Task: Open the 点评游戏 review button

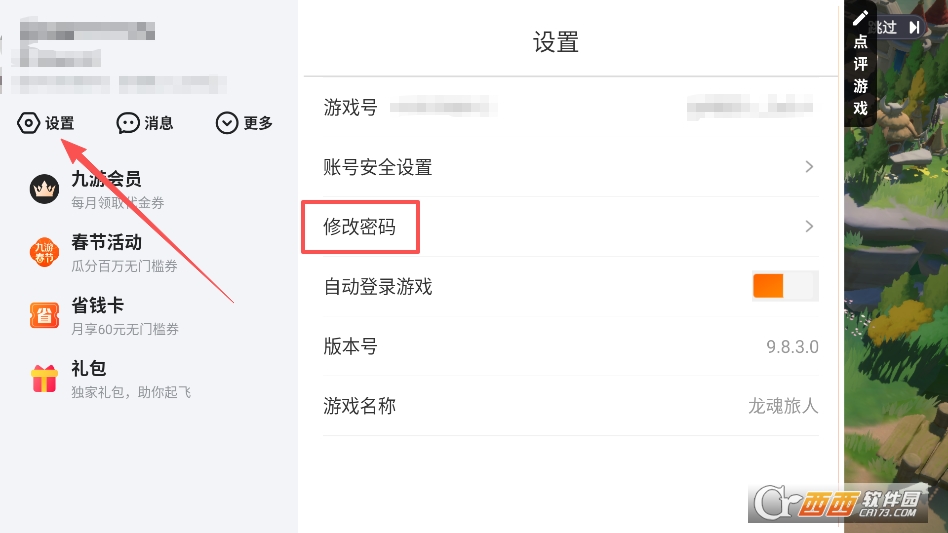Action: point(860,75)
